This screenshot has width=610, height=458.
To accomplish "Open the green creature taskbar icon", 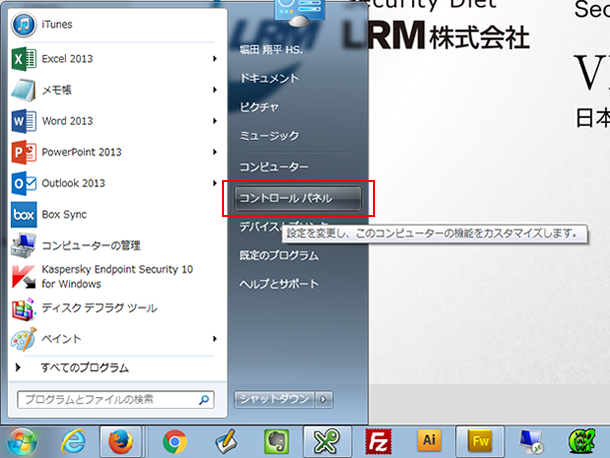I will (x=582, y=441).
